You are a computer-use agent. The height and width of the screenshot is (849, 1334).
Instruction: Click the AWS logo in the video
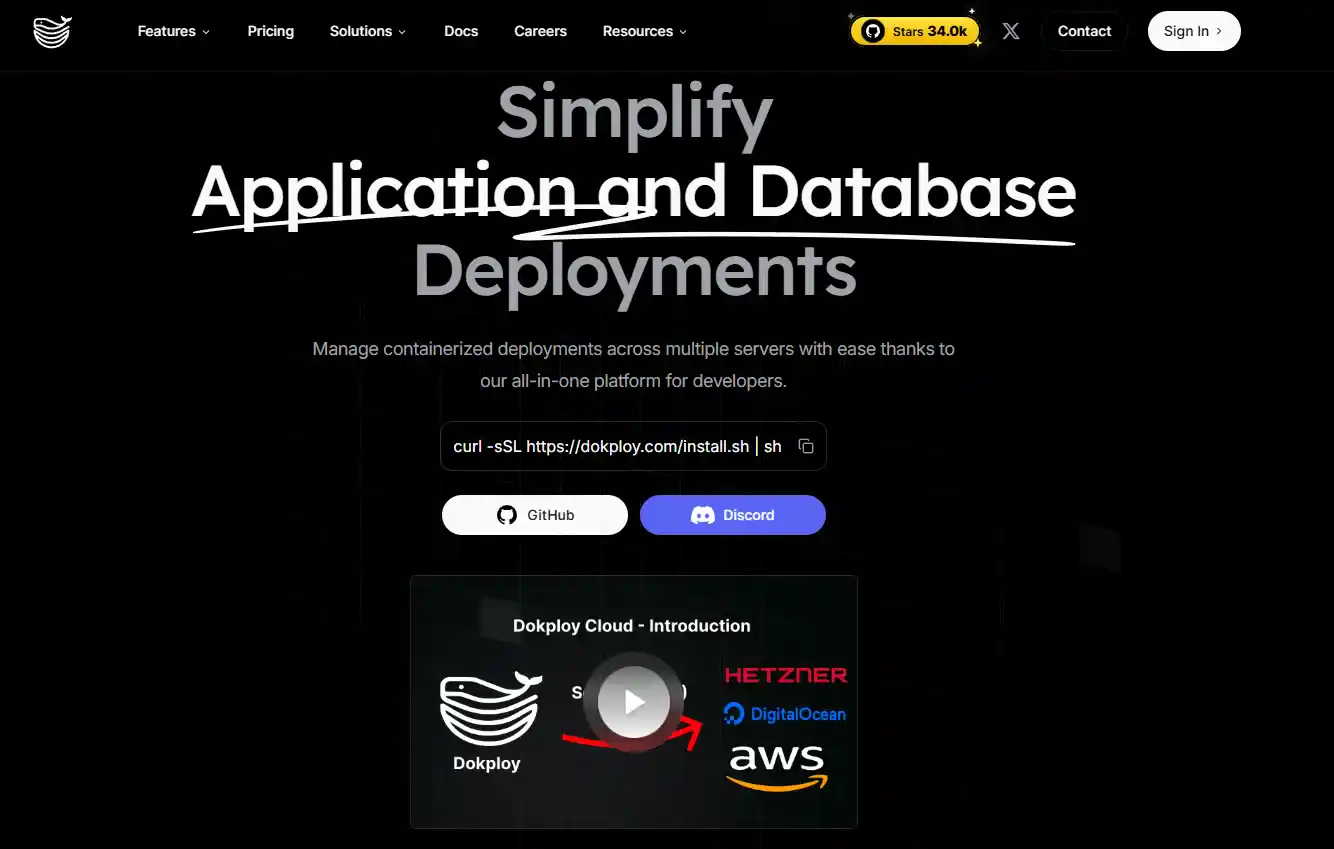pyautogui.click(x=778, y=767)
